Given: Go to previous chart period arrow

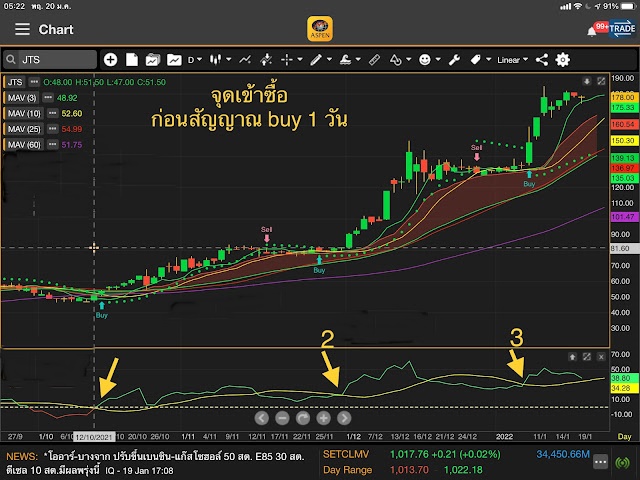Looking at the screenshot, I should pyautogui.click(x=262, y=418).
